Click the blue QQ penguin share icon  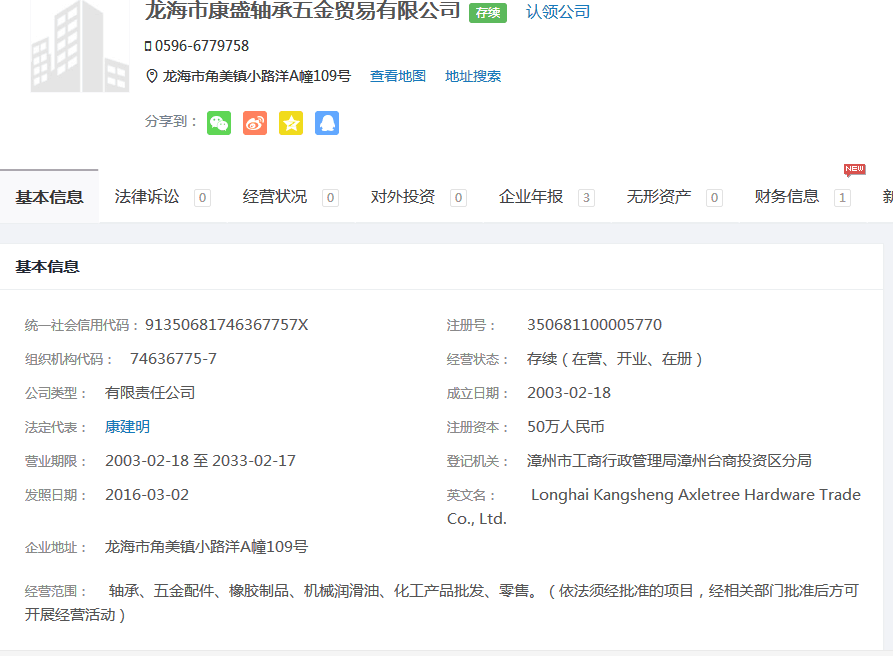tap(327, 123)
